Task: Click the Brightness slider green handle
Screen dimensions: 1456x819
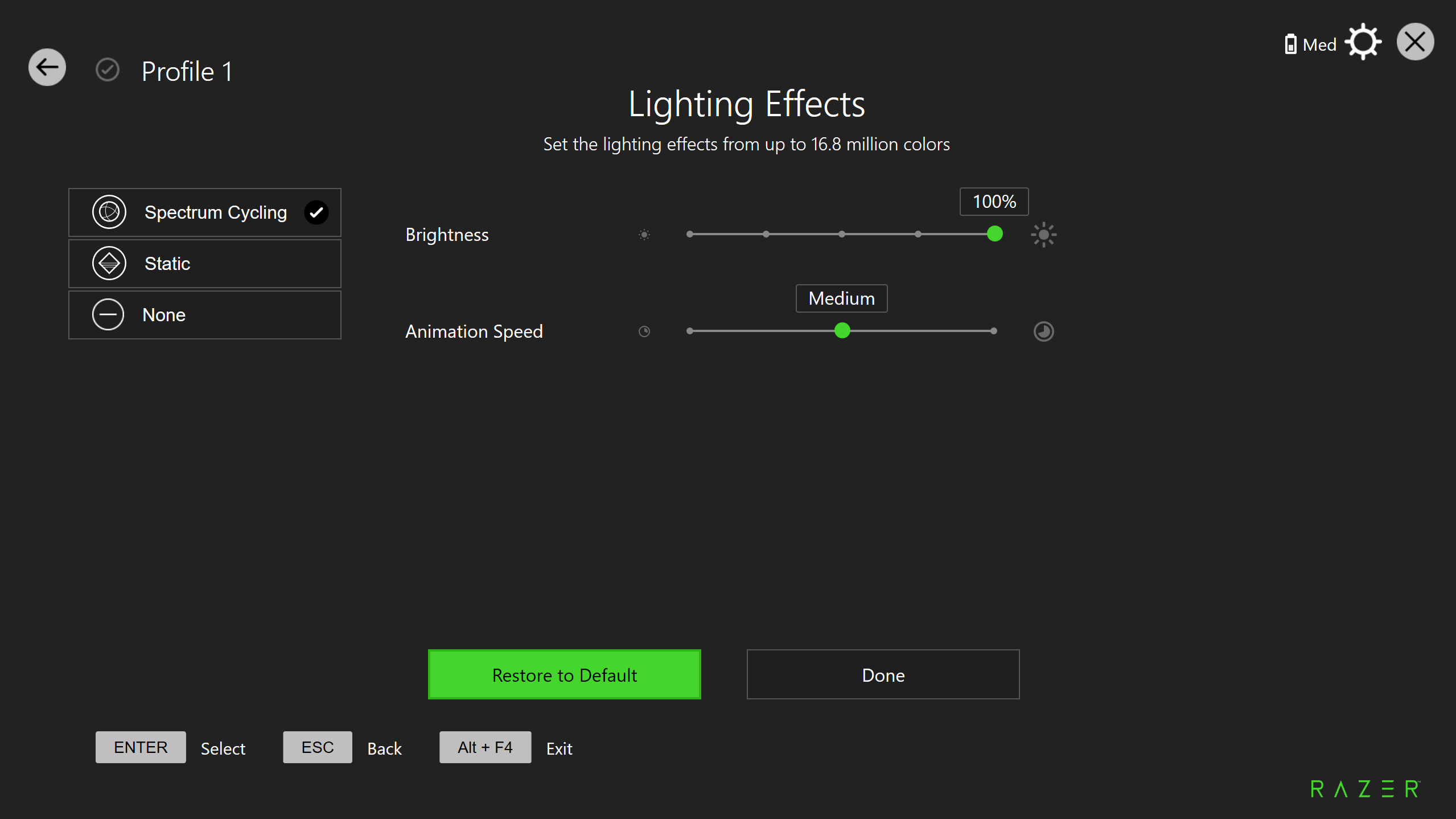Action: point(995,234)
